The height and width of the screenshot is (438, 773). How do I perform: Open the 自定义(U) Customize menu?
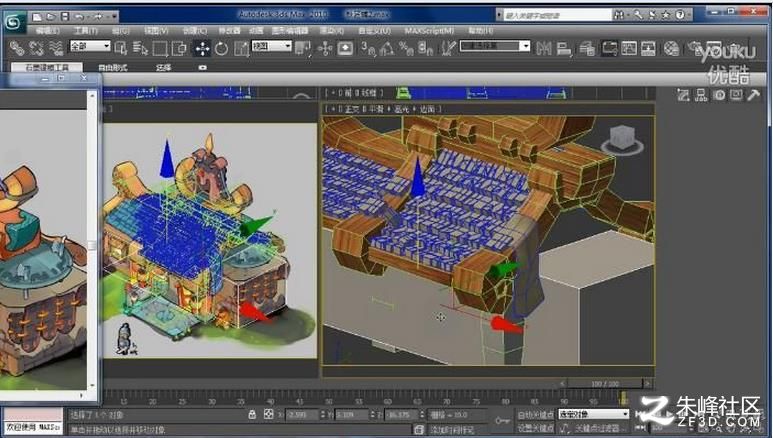tap(374, 31)
